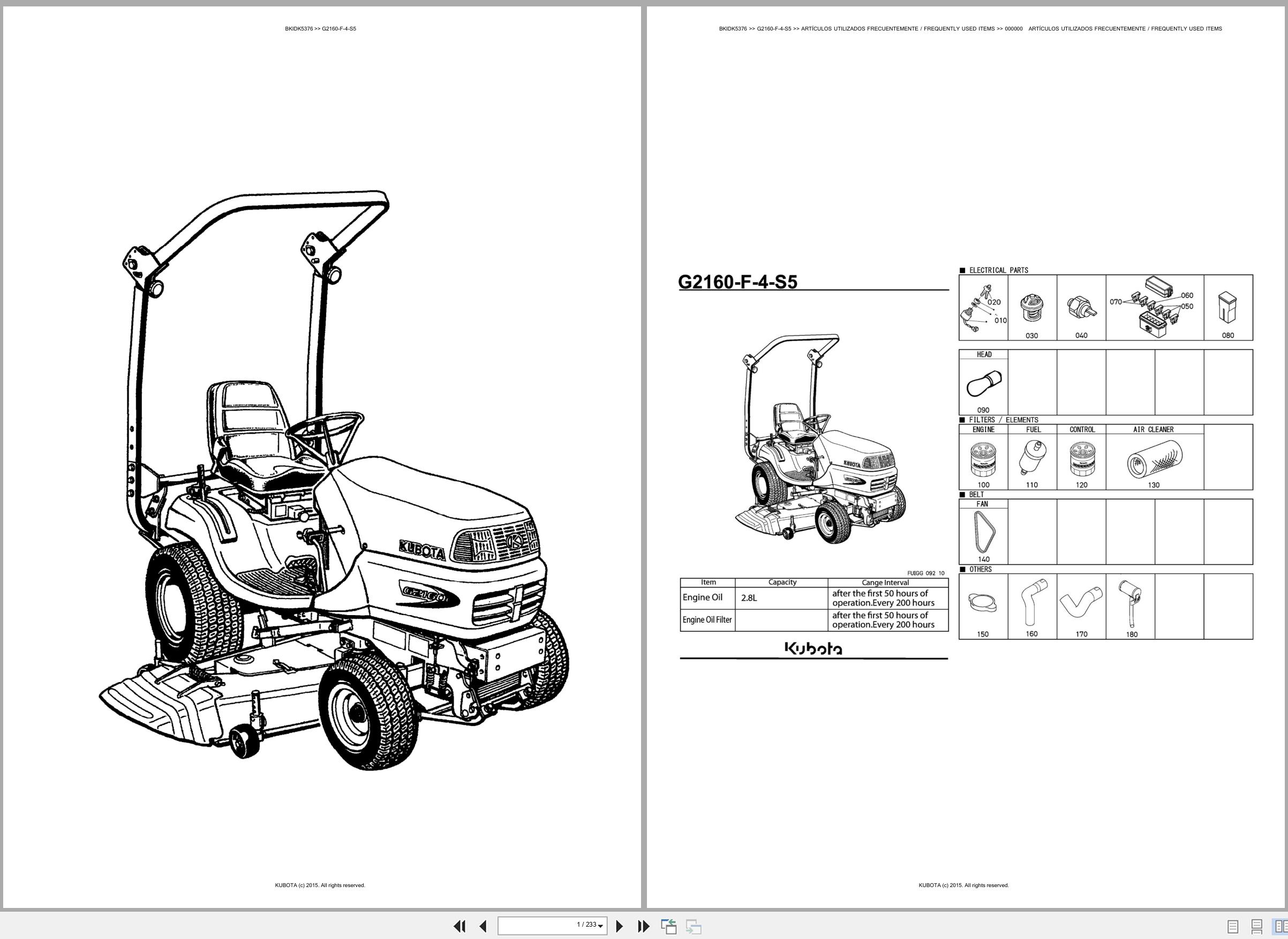Go to the next page
This screenshot has width=1288, height=939.
tap(620, 927)
